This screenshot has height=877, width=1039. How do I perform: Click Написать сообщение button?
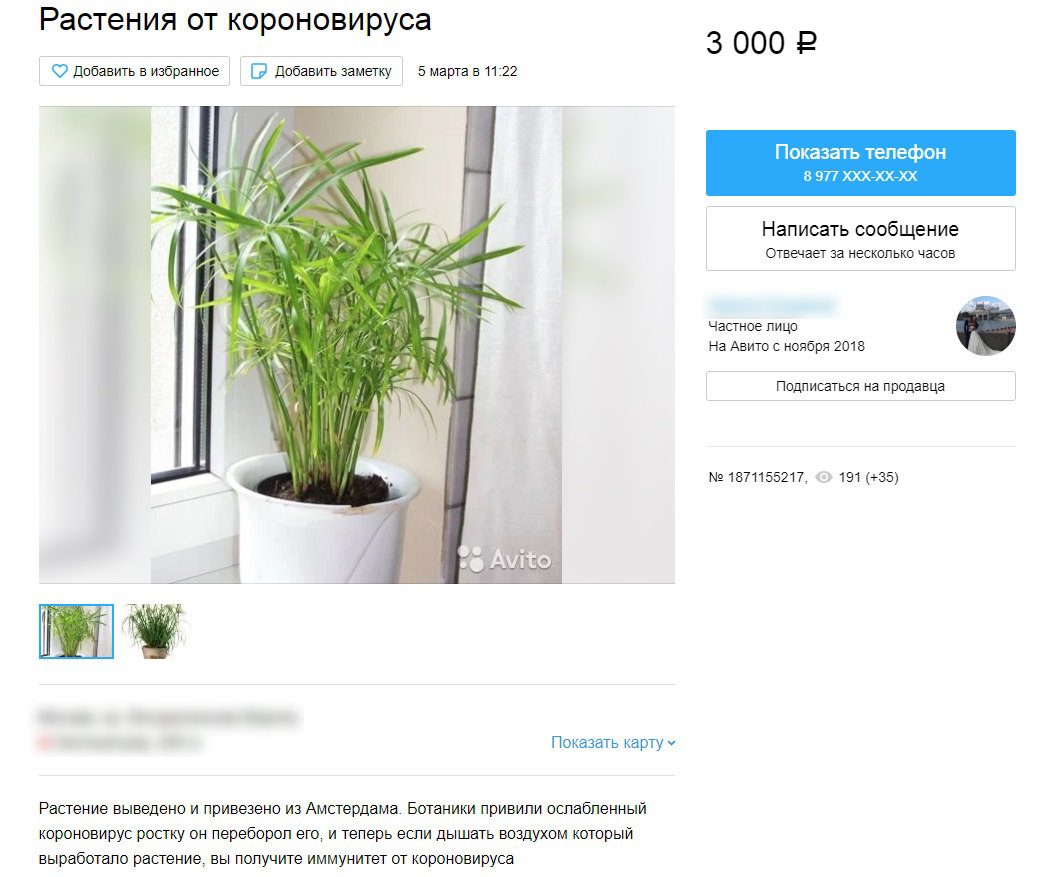[860, 238]
